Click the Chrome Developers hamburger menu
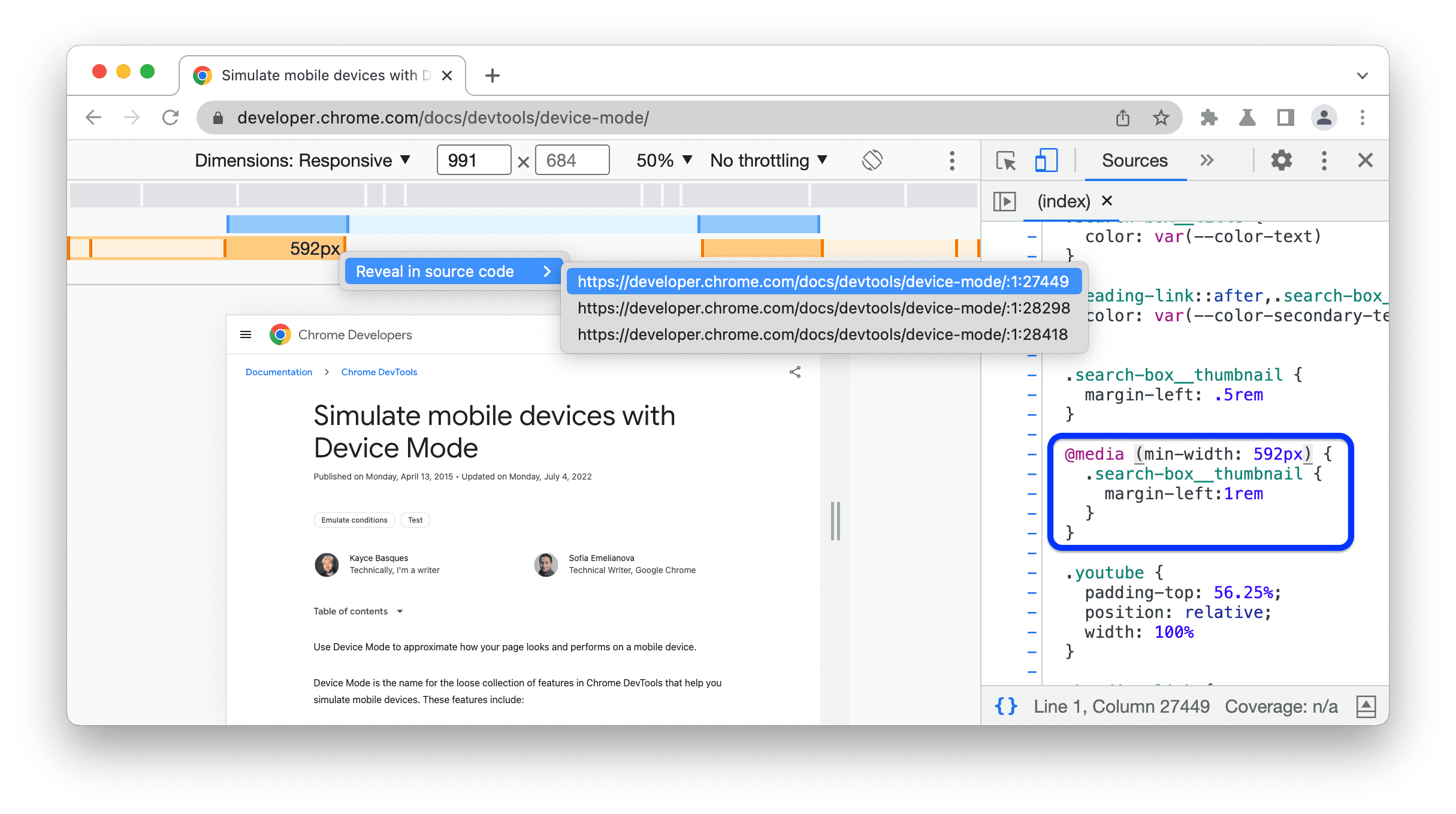This screenshot has width=1456, height=814. (x=246, y=335)
